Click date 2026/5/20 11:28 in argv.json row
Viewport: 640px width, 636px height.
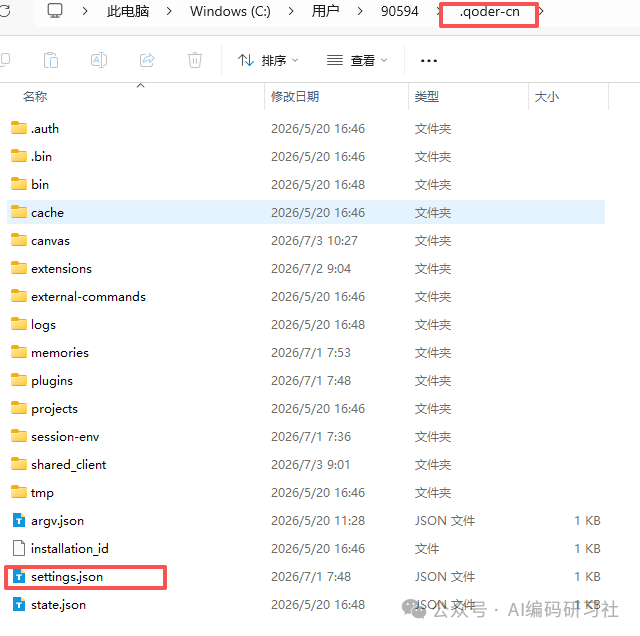pyautogui.click(x=318, y=521)
